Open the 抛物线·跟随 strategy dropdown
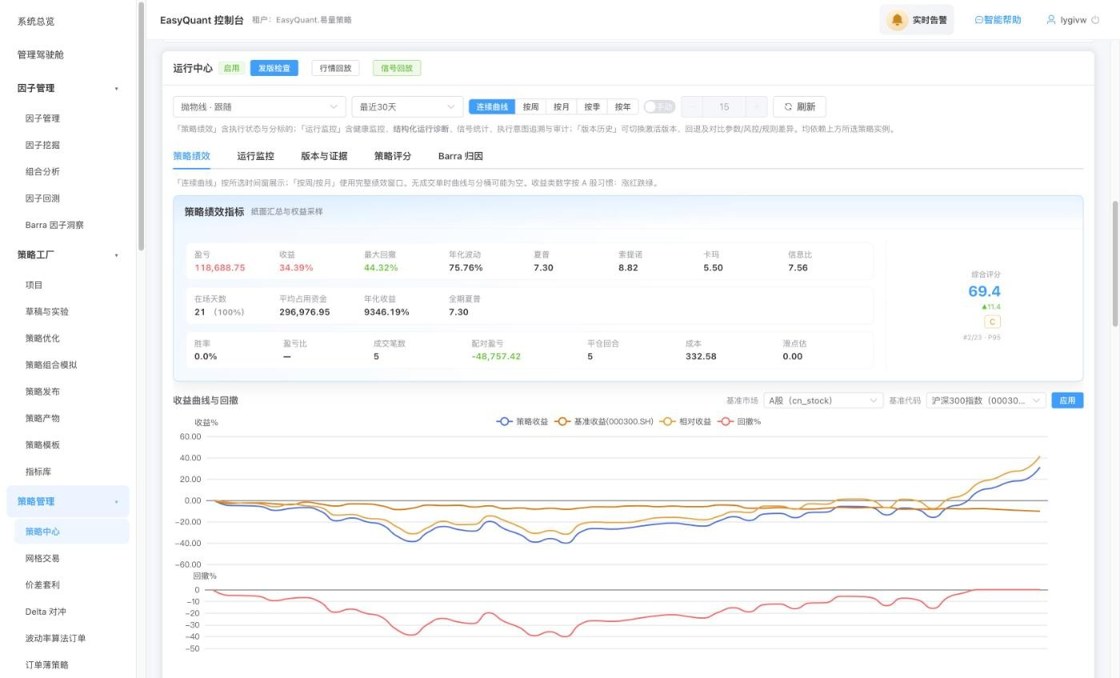Screen dimensions: 1120x678 click(x=259, y=106)
